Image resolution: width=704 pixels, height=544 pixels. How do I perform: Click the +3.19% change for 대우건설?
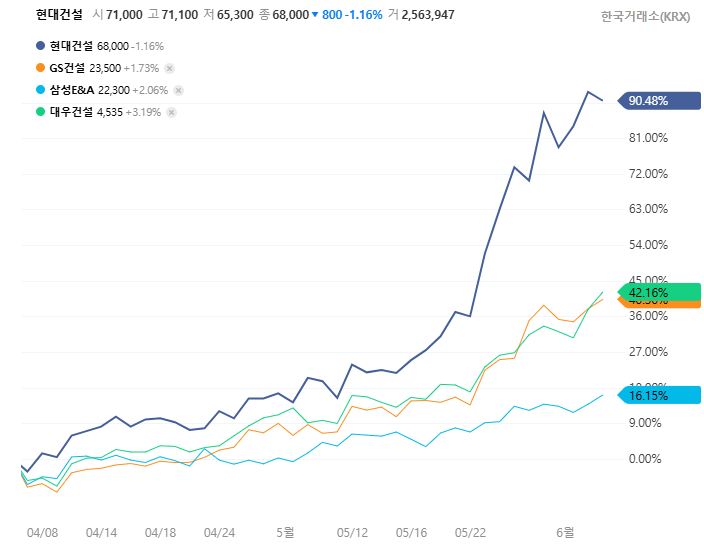(x=143, y=112)
